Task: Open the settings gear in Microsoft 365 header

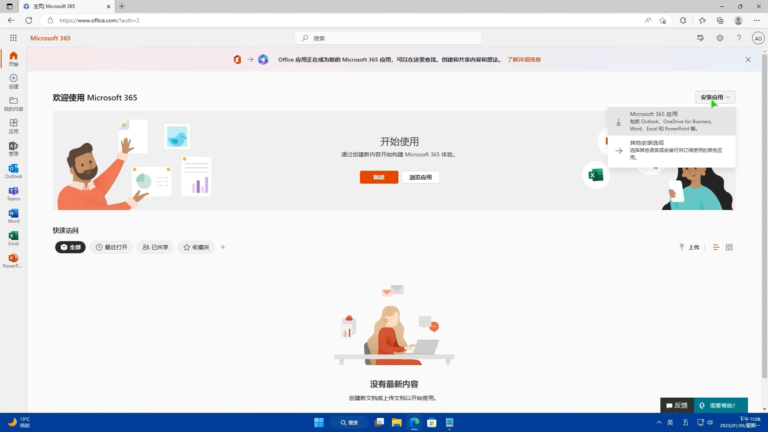Action: [720, 38]
